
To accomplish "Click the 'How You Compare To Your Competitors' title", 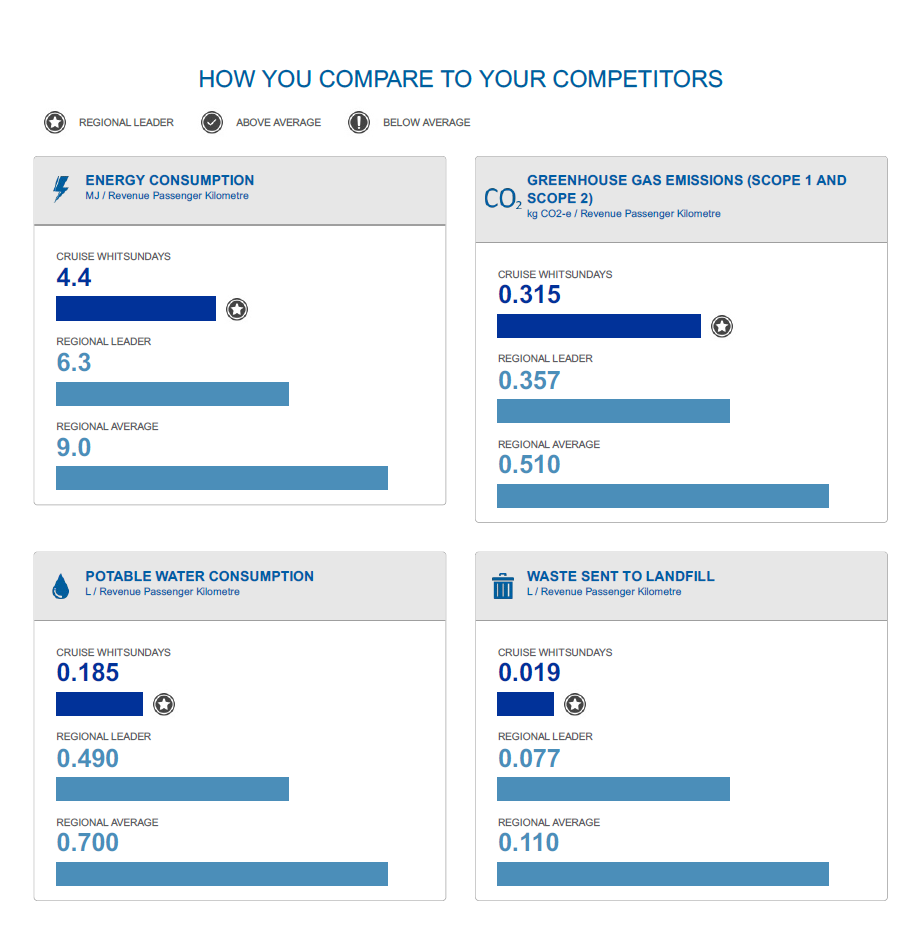I will click(x=460, y=79).
